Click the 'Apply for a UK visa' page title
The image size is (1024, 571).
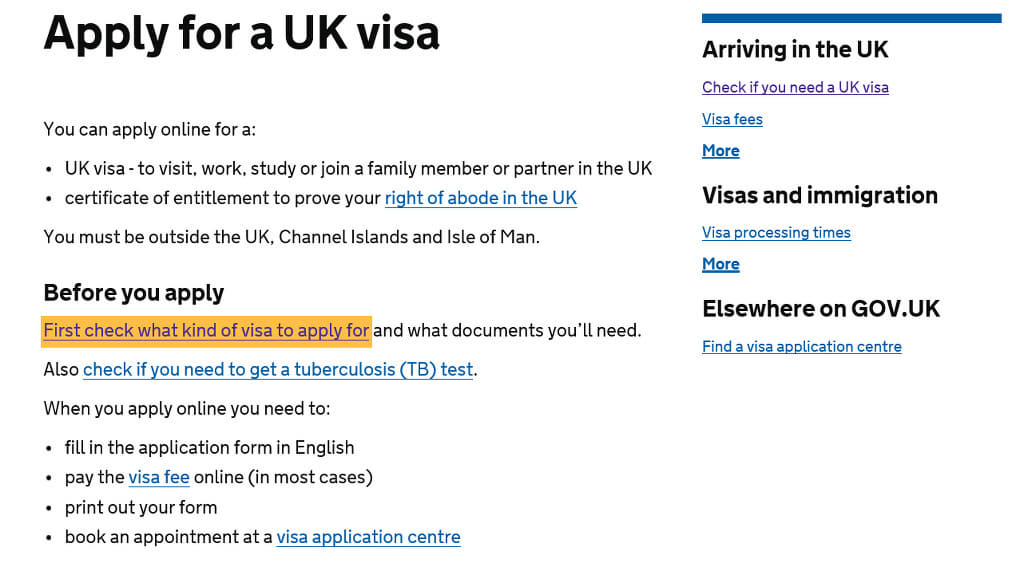click(241, 33)
